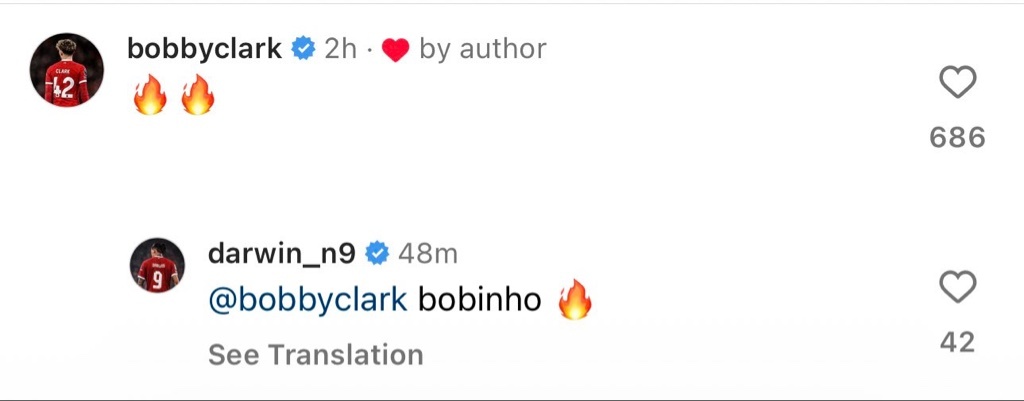Open bobbyclark's profile picture
This screenshot has width=1024, height=401.
[x=67, y=69]
